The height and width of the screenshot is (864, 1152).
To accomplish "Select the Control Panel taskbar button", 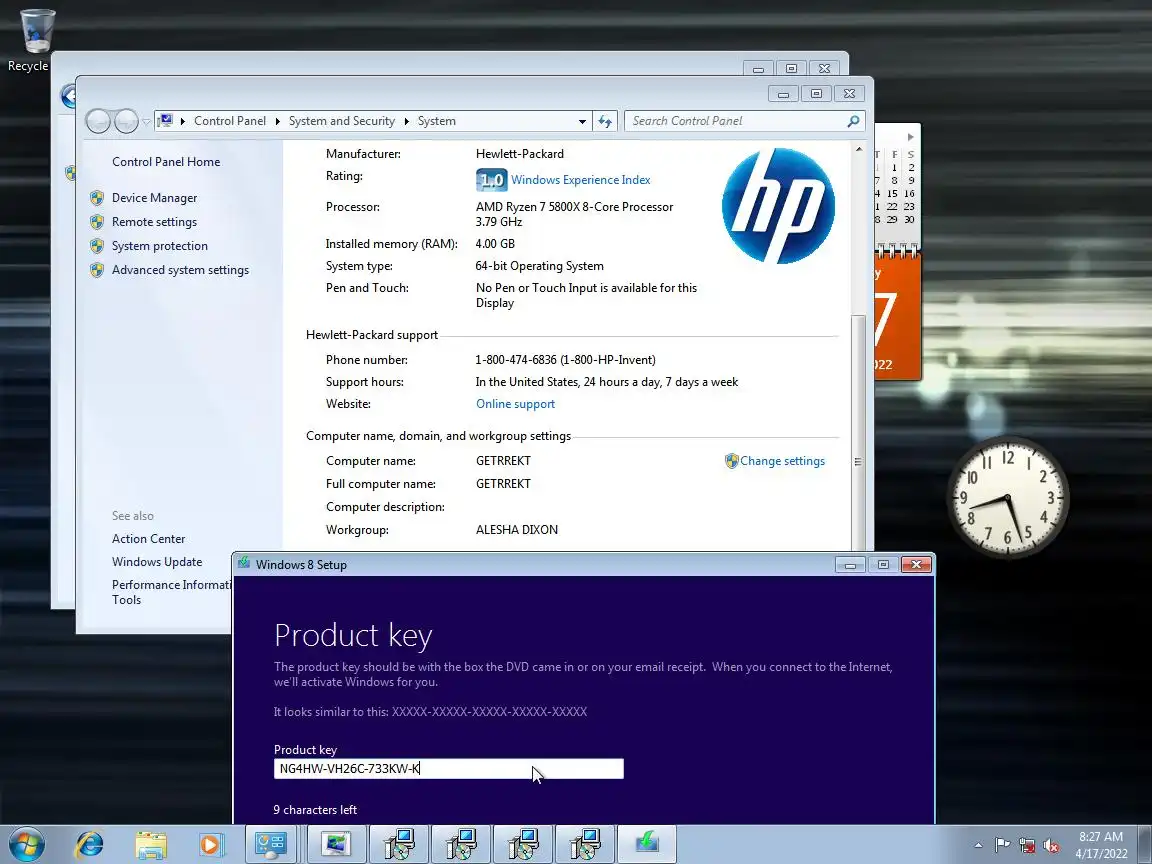I will point(270,845).
